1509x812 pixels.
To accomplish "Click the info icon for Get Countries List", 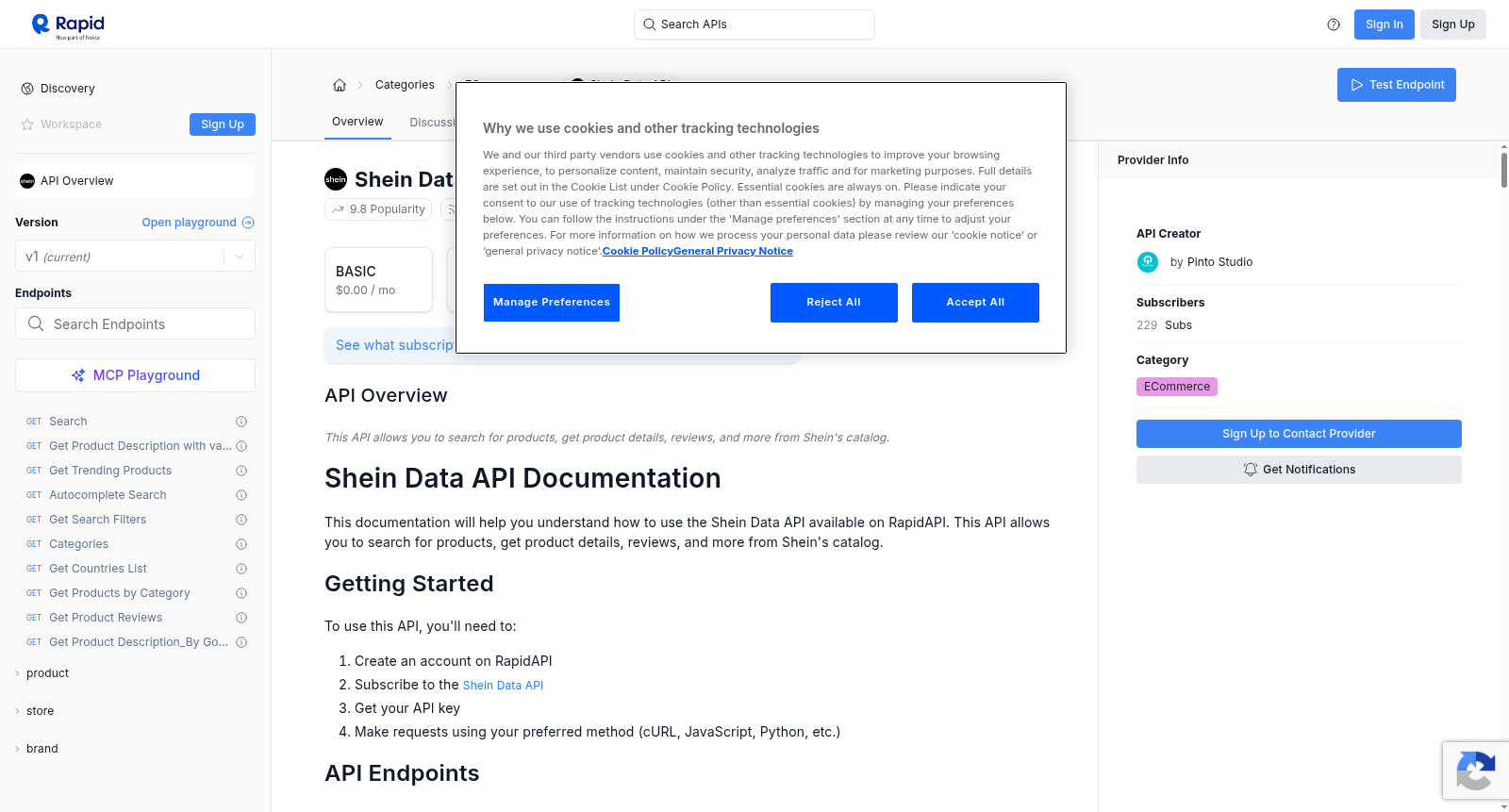I will 241,569.
